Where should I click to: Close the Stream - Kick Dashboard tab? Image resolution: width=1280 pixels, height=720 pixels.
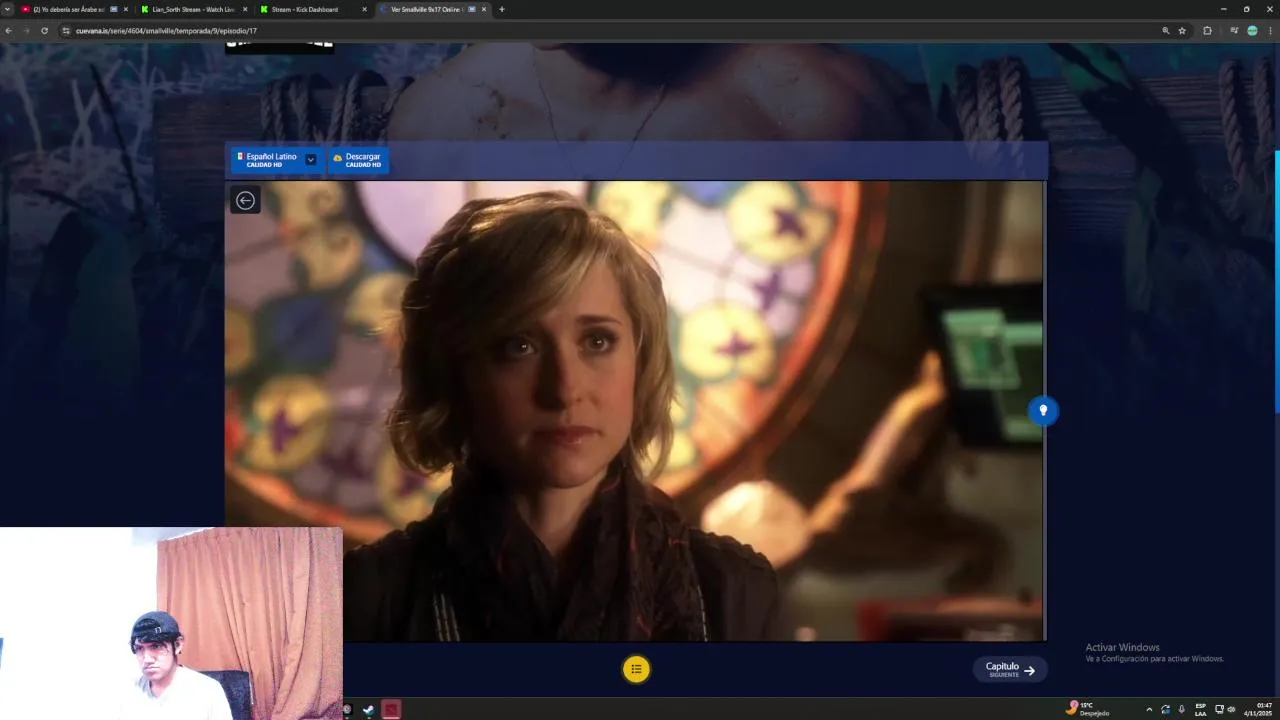coord(364,9)
